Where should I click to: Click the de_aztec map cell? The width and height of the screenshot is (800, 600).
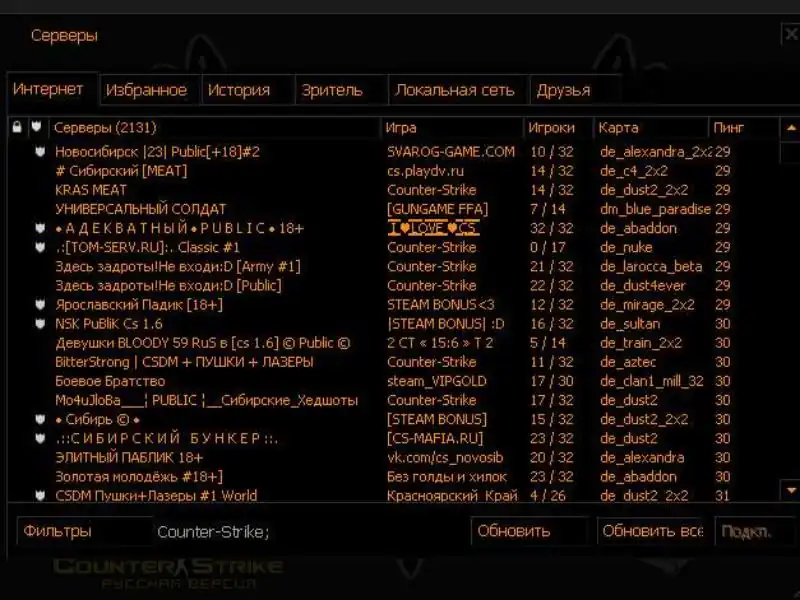tap(628, 362)
